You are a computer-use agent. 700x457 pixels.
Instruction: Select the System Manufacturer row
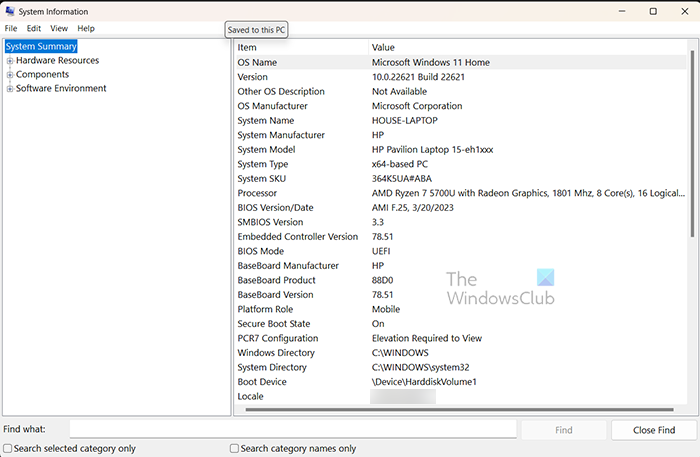(x=461, y=135)
